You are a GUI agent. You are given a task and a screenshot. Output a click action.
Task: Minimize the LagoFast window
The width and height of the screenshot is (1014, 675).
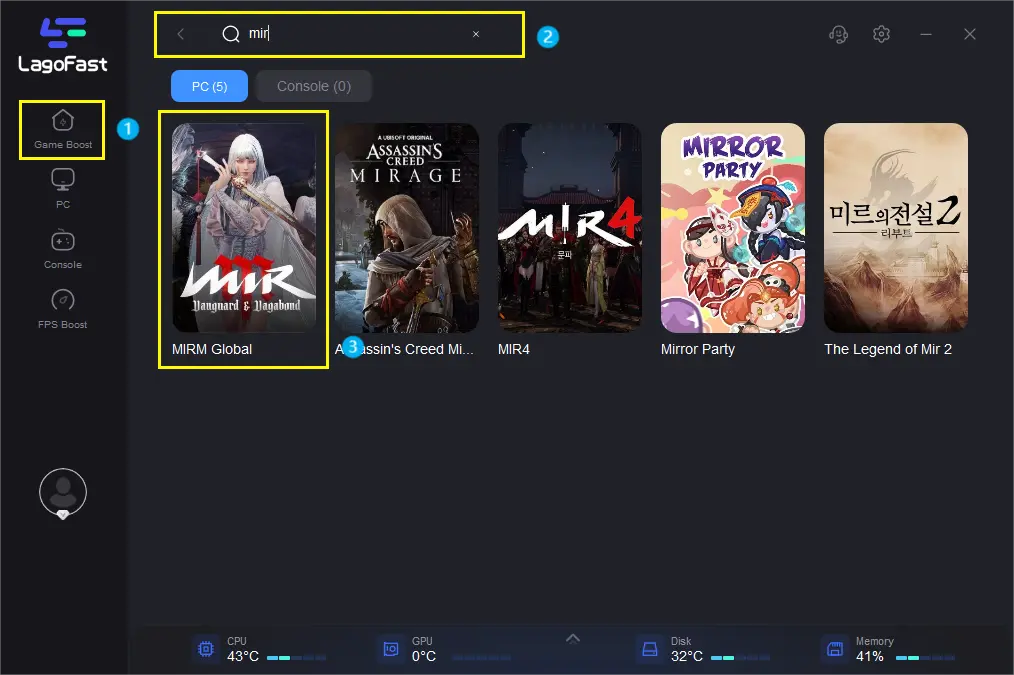click(926, 34)
